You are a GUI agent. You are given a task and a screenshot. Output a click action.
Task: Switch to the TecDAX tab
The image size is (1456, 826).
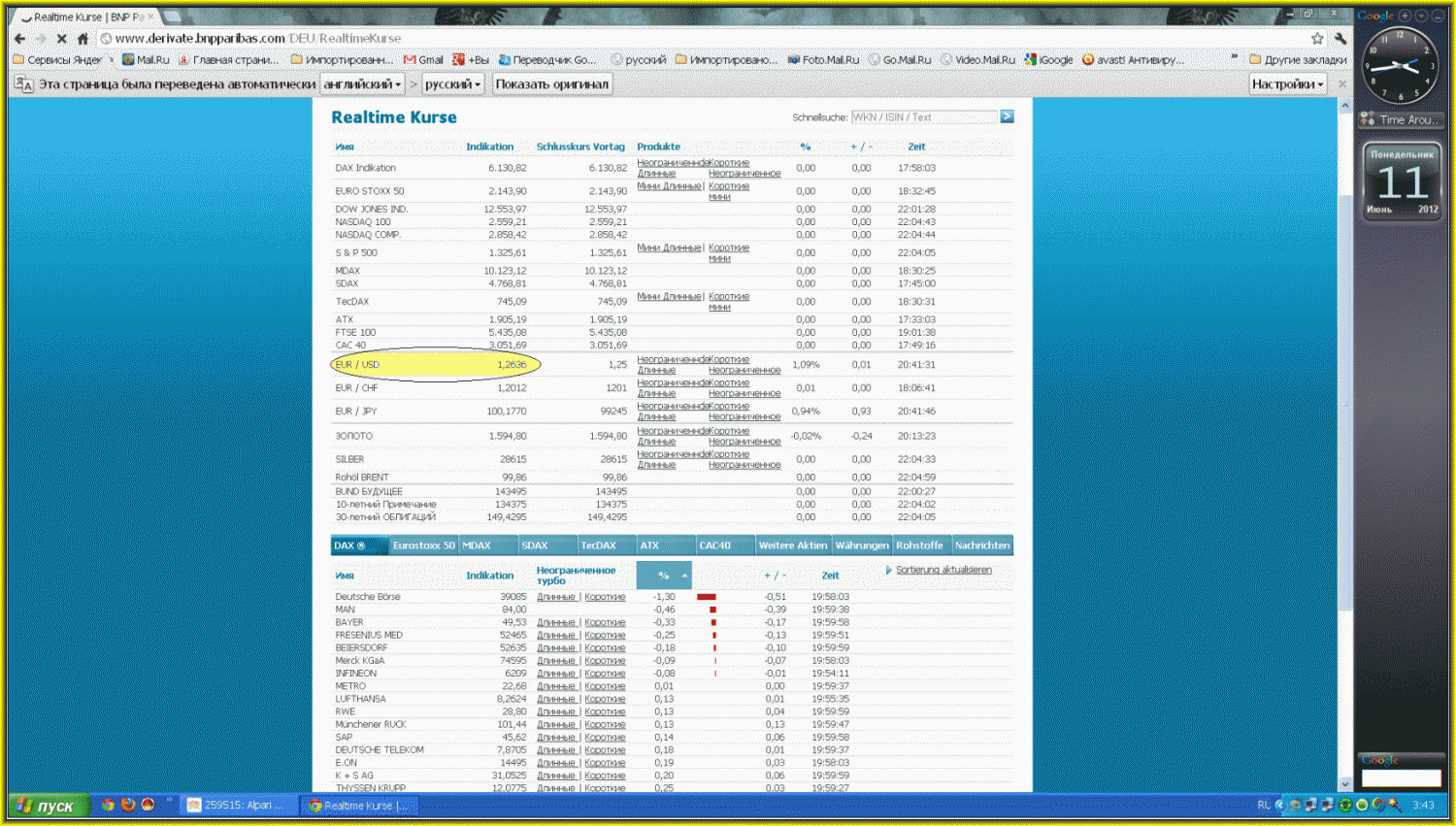pos(607,545)
